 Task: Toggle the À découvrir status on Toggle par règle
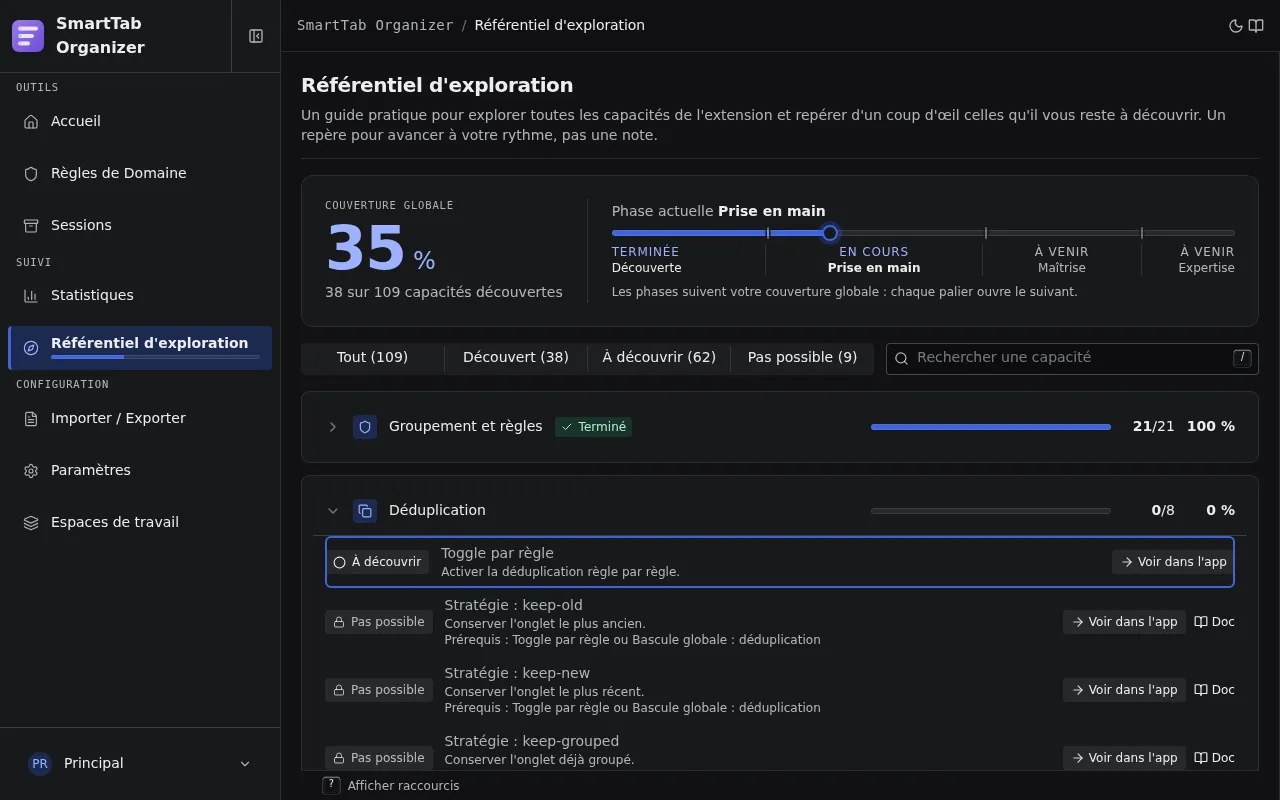click(378, 562)
